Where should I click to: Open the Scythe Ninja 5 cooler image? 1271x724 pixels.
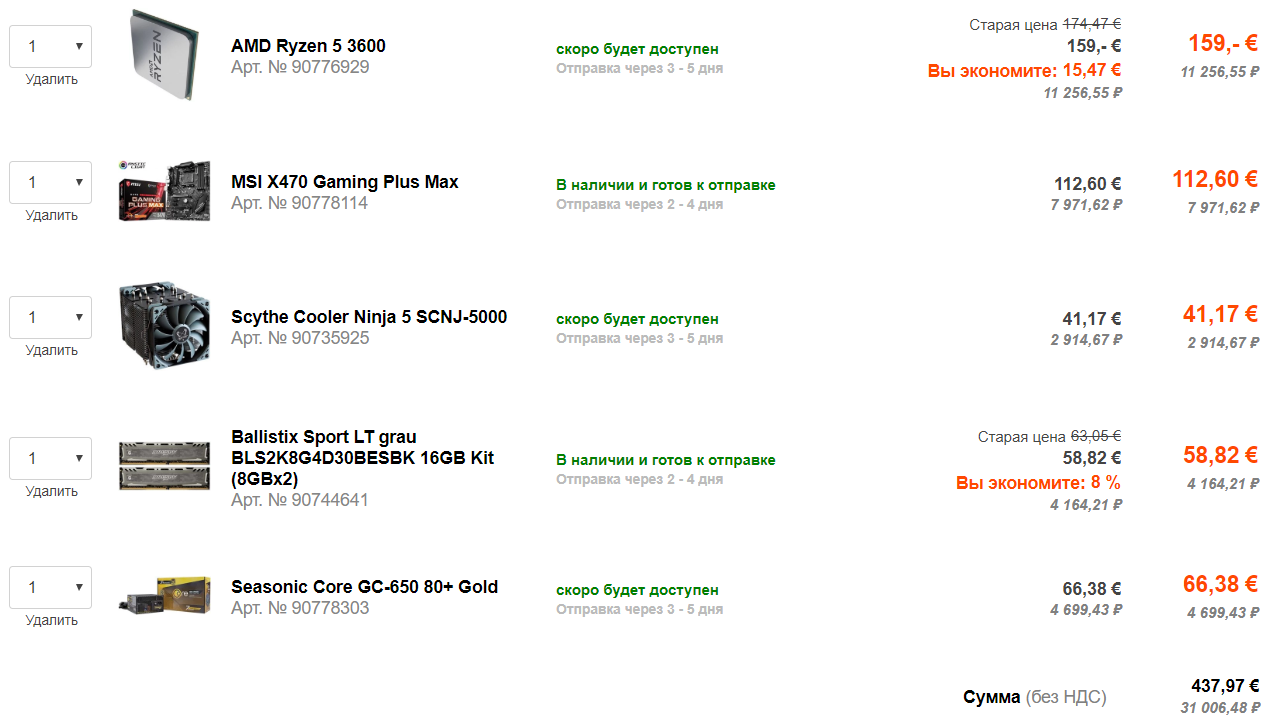[165, 325]
